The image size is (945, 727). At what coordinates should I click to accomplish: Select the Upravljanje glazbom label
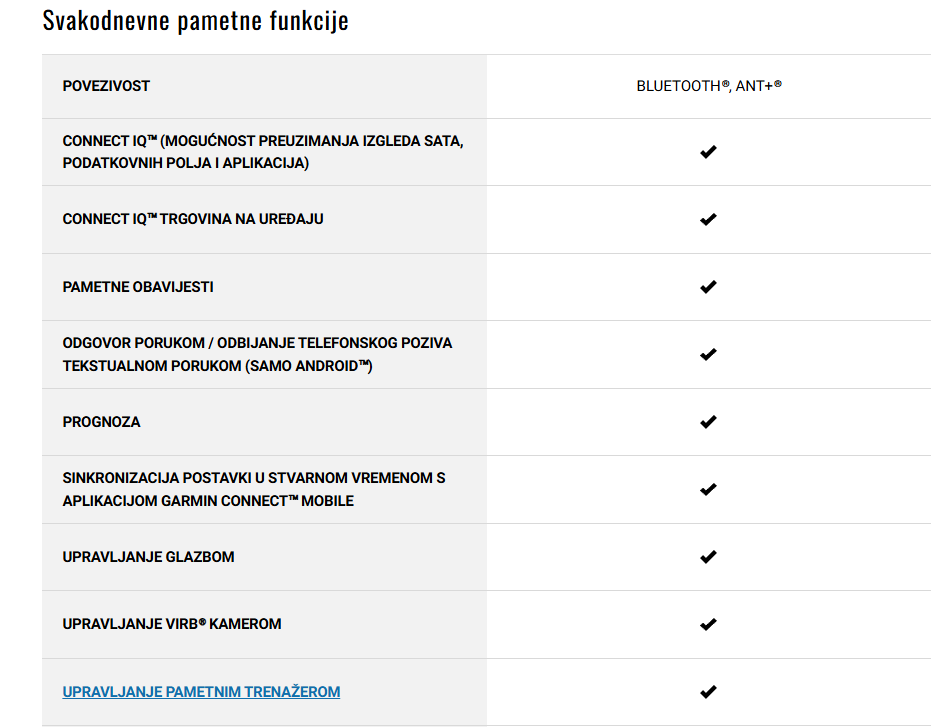click(x=148, y=557)
